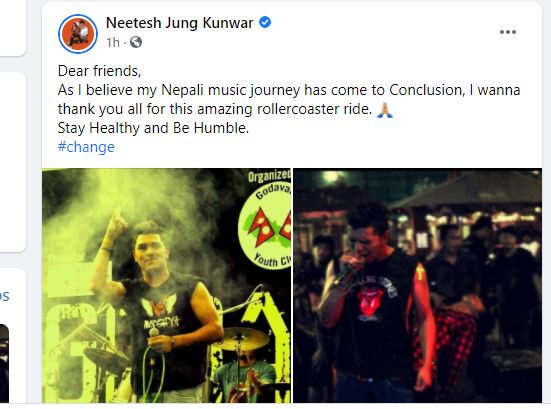Click the "Dear friends," line of post text
Screen dimensions: 551x409
coord(99,71)
